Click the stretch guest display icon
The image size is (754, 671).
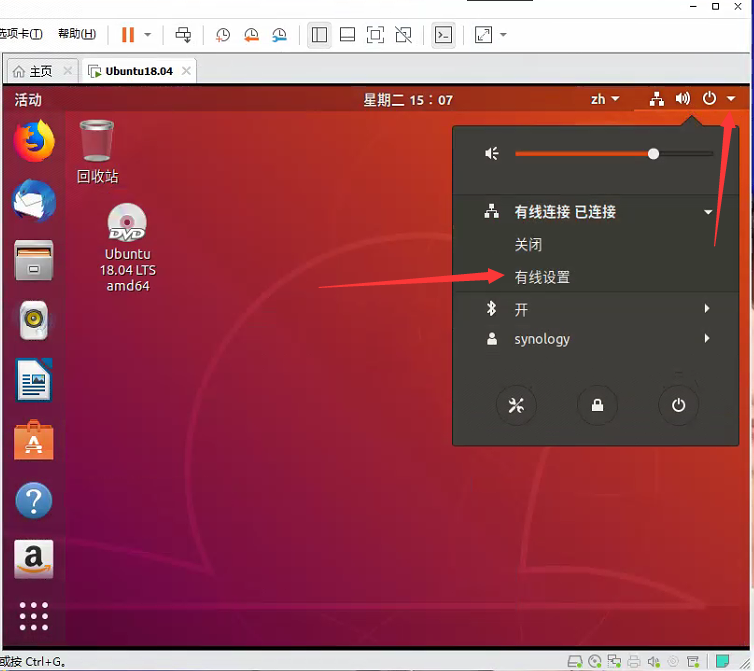(483, 35)
